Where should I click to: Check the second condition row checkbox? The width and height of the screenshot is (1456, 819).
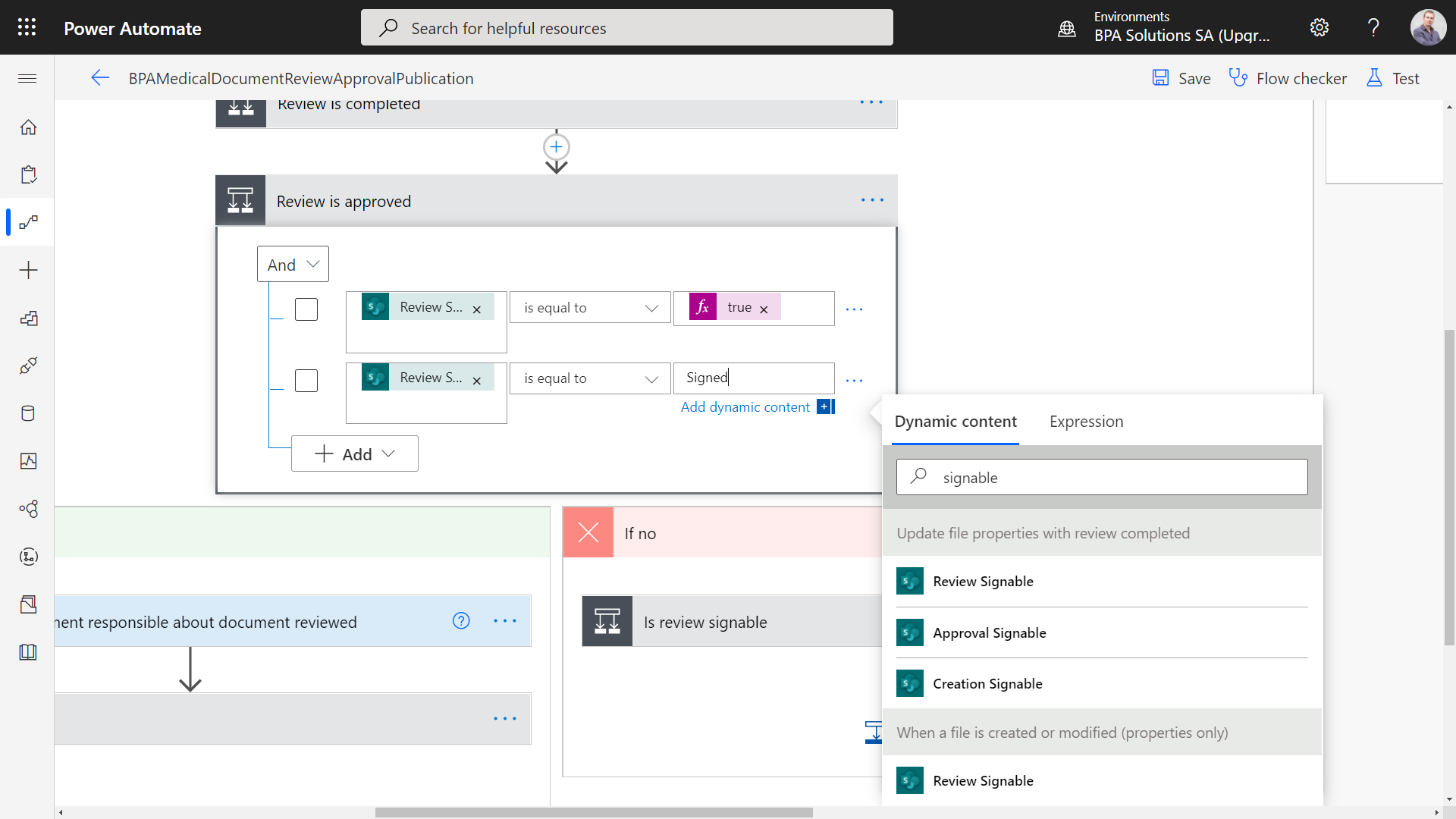click(306, 381)
